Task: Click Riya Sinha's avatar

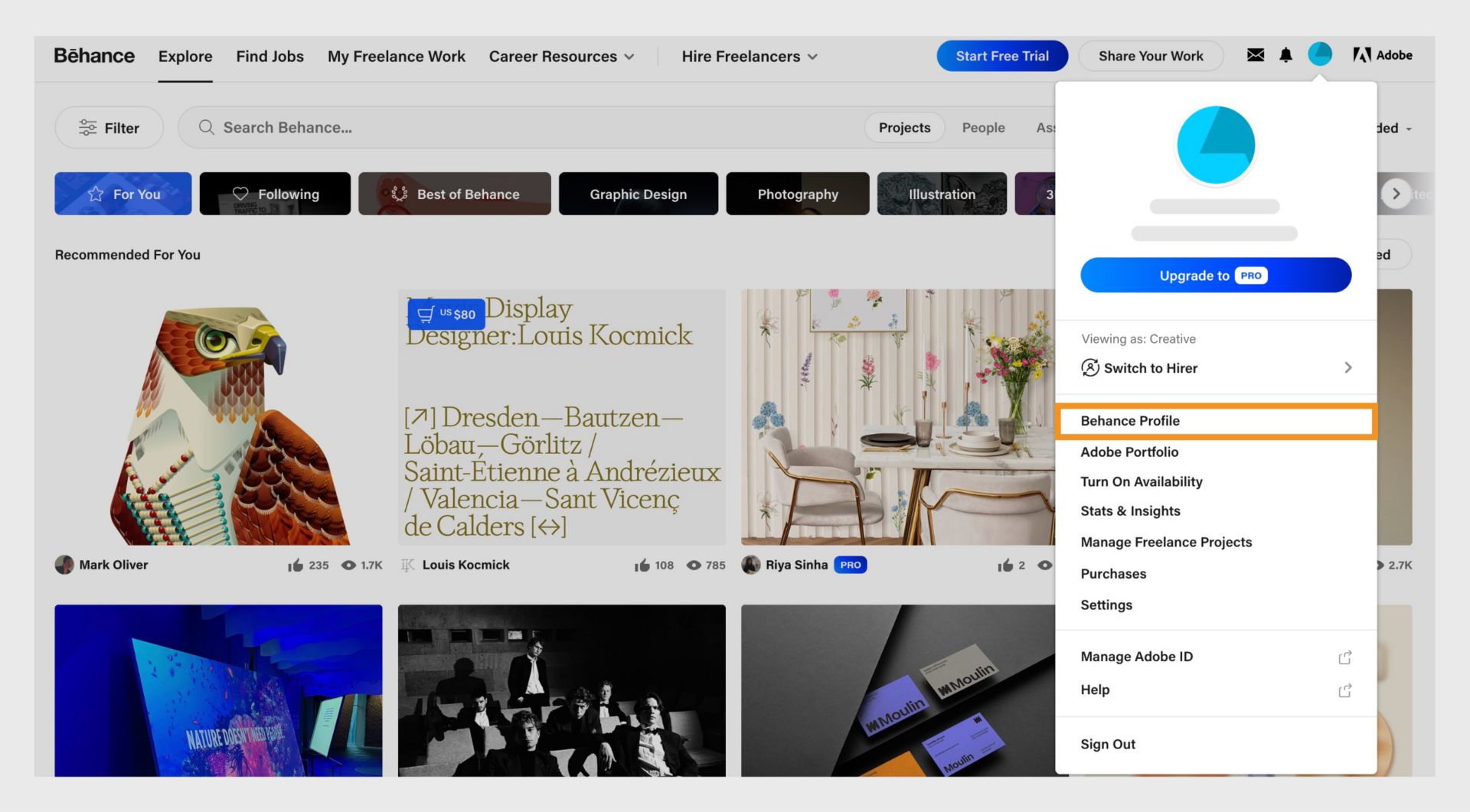Action: 751,565
